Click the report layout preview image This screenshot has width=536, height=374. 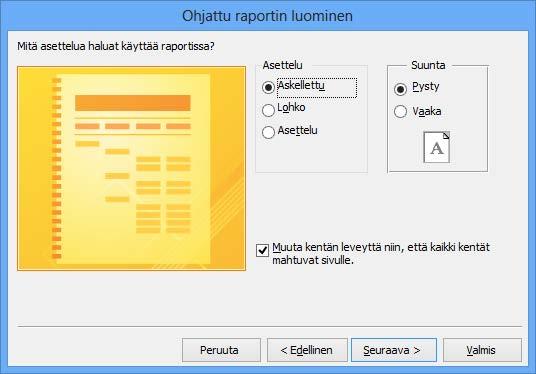click(132, 168)
